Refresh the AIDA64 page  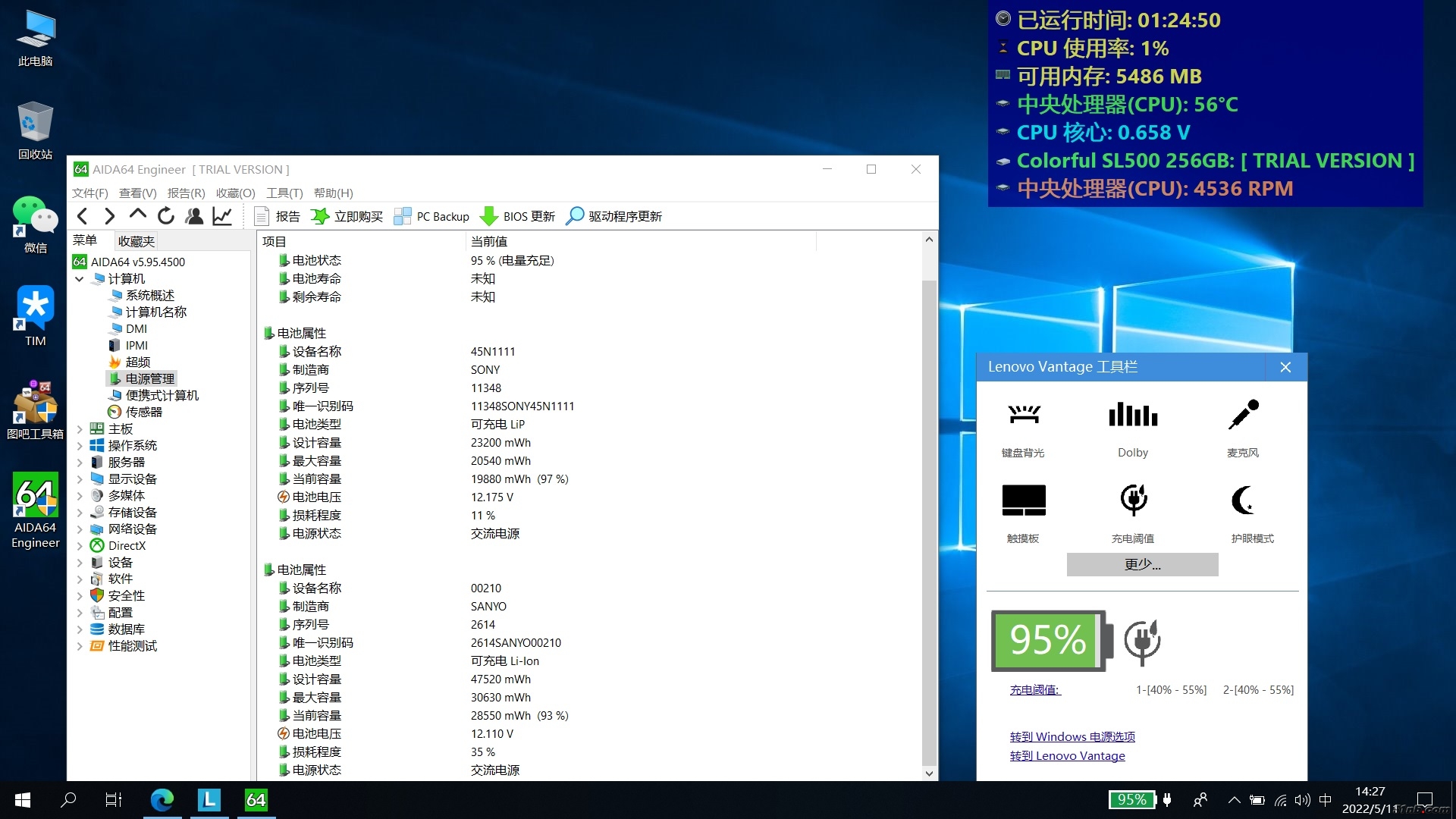coord(165,216)
